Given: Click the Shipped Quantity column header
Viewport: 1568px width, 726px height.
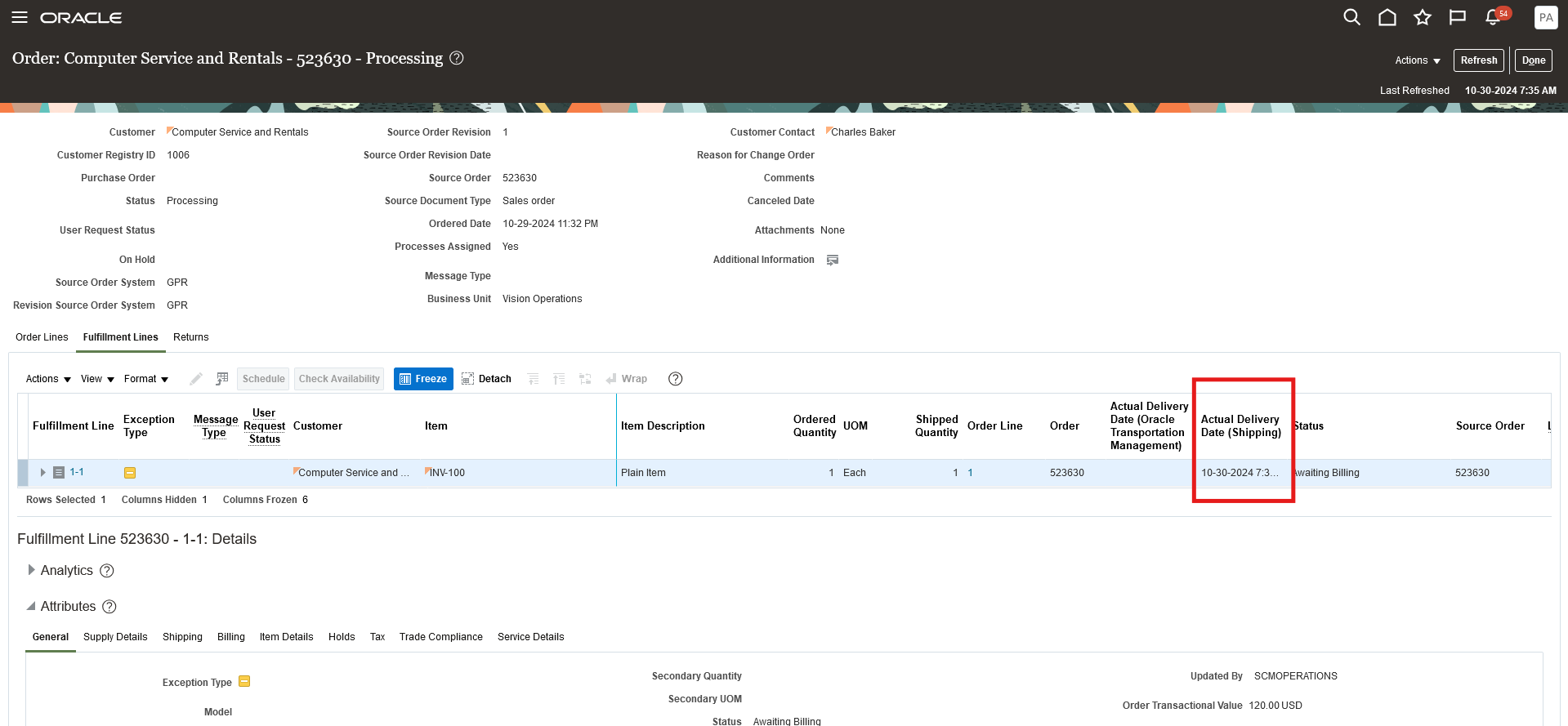Looking at the screenshot, I should pos(936,426).
